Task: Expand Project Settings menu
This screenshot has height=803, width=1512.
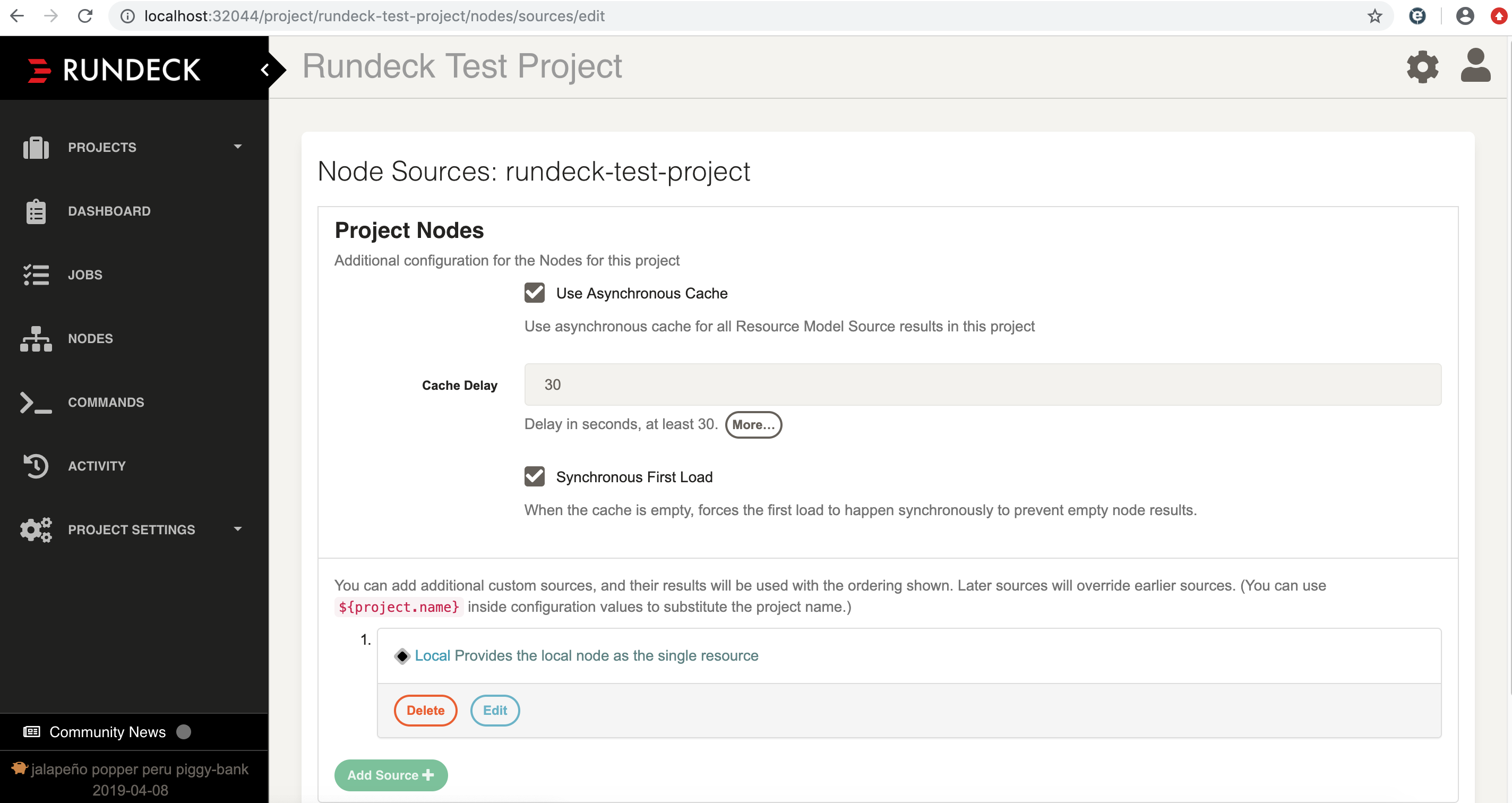Action: pyautogui.click(x=237, y=529)
